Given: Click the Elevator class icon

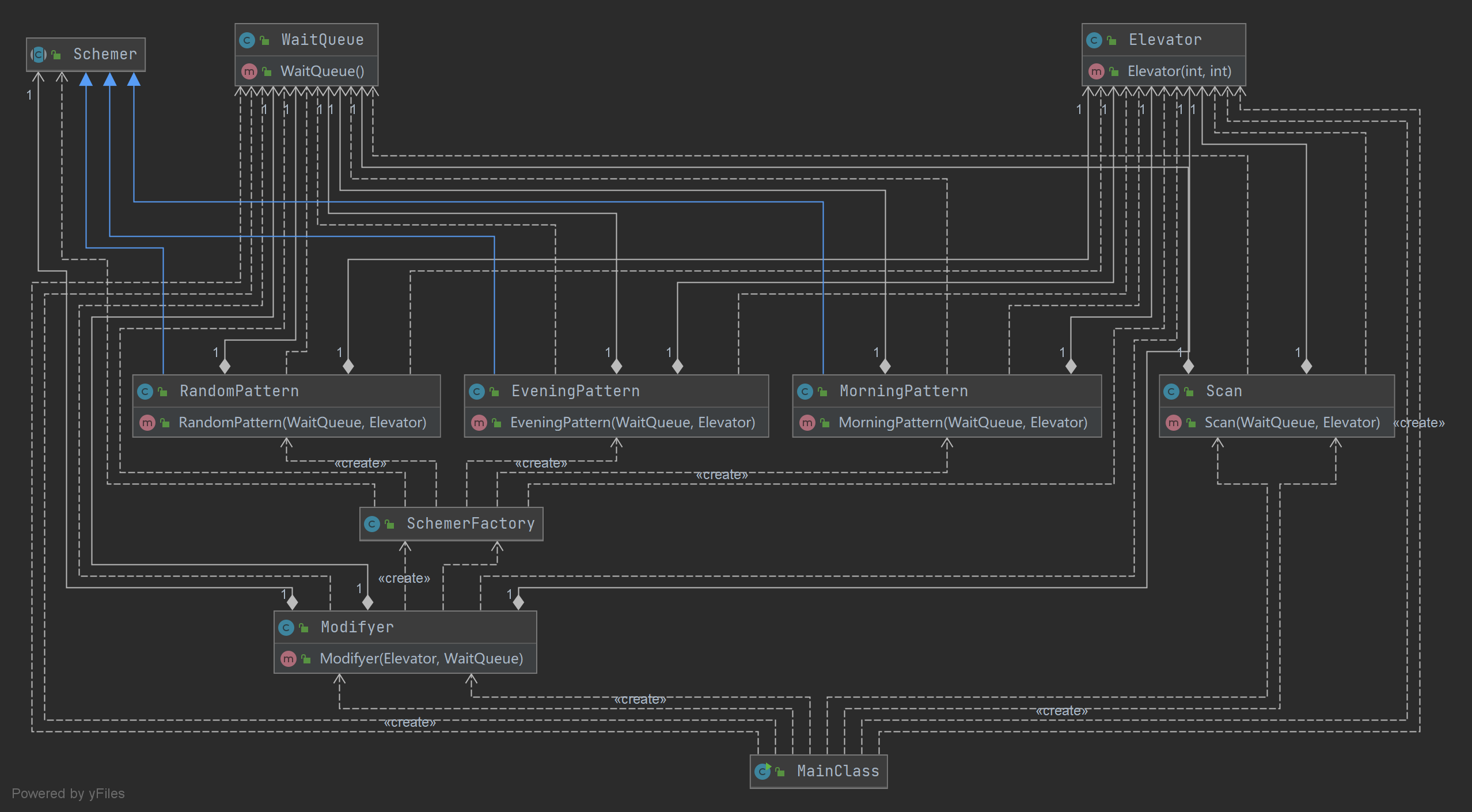Looking at the screenshot, I should [1094, 40].
